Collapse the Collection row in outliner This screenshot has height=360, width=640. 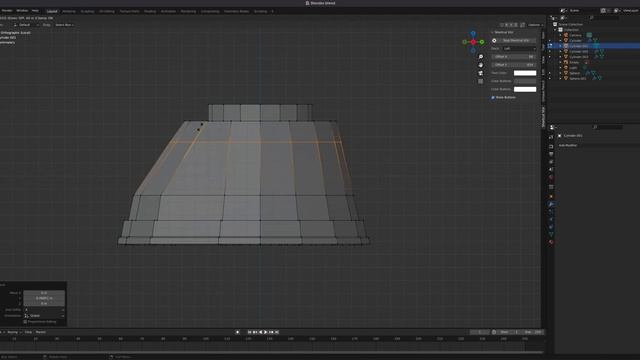point(555,30)
